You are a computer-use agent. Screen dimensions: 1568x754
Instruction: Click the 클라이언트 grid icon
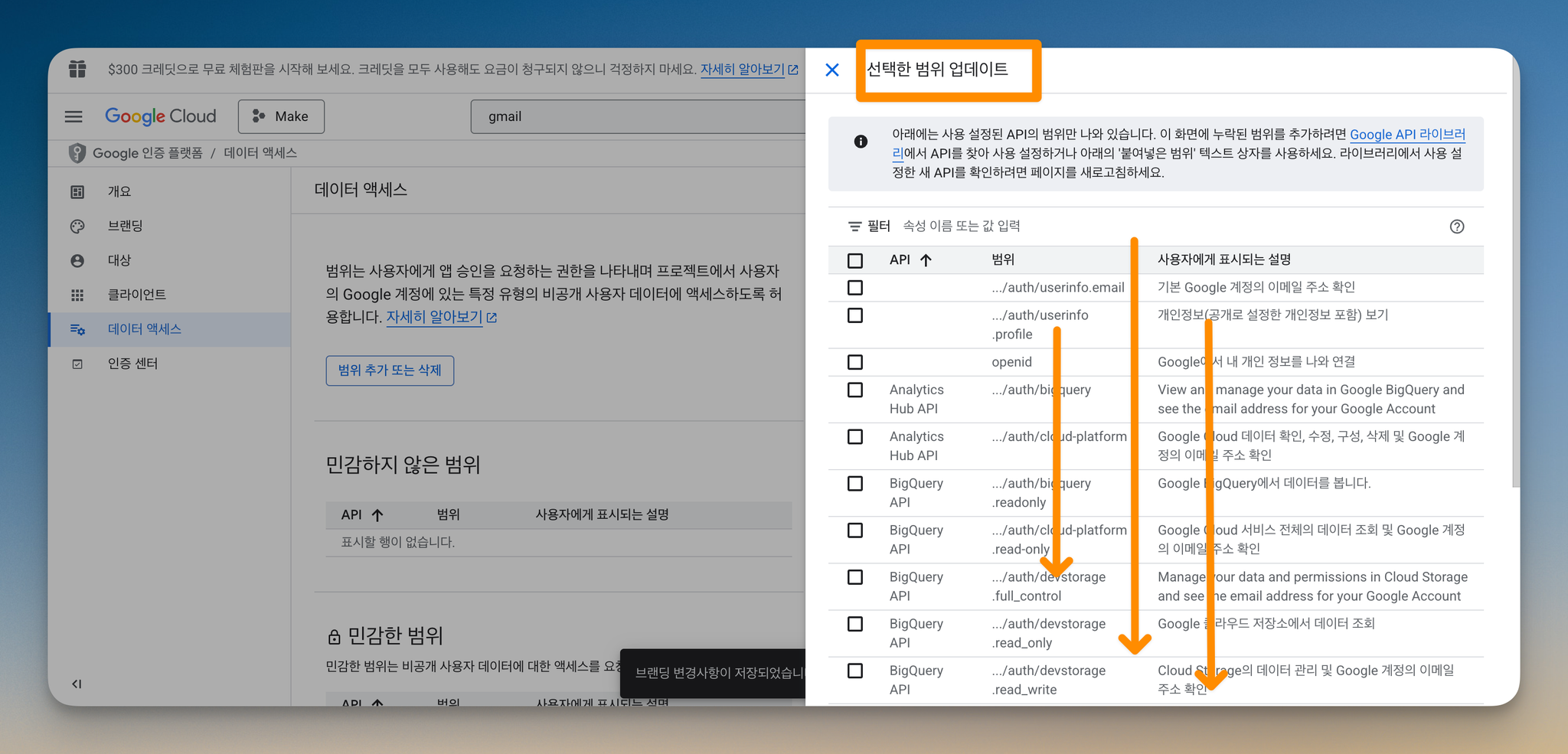click(x=77, y=295)
